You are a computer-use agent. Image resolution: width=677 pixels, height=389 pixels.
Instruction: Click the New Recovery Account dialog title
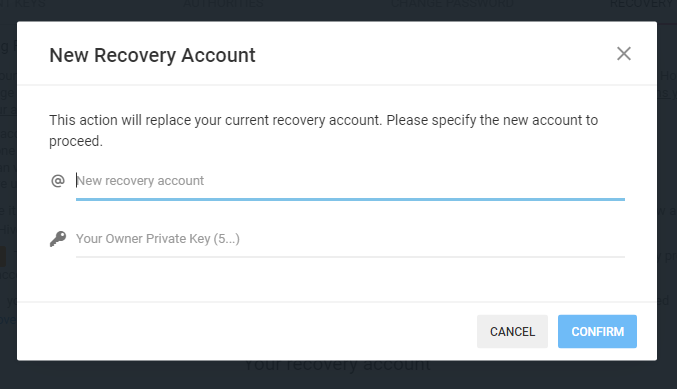[x=152, y=55]
